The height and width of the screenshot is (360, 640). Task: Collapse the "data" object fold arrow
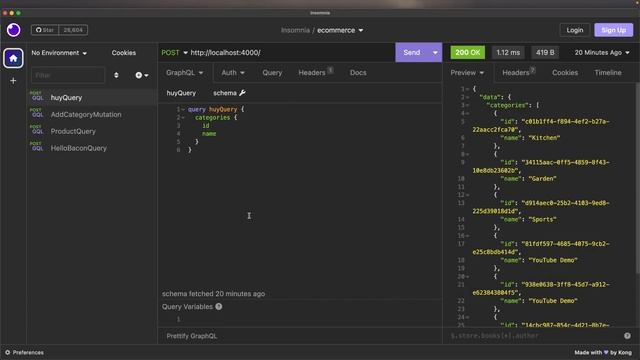tap(467, 97)
